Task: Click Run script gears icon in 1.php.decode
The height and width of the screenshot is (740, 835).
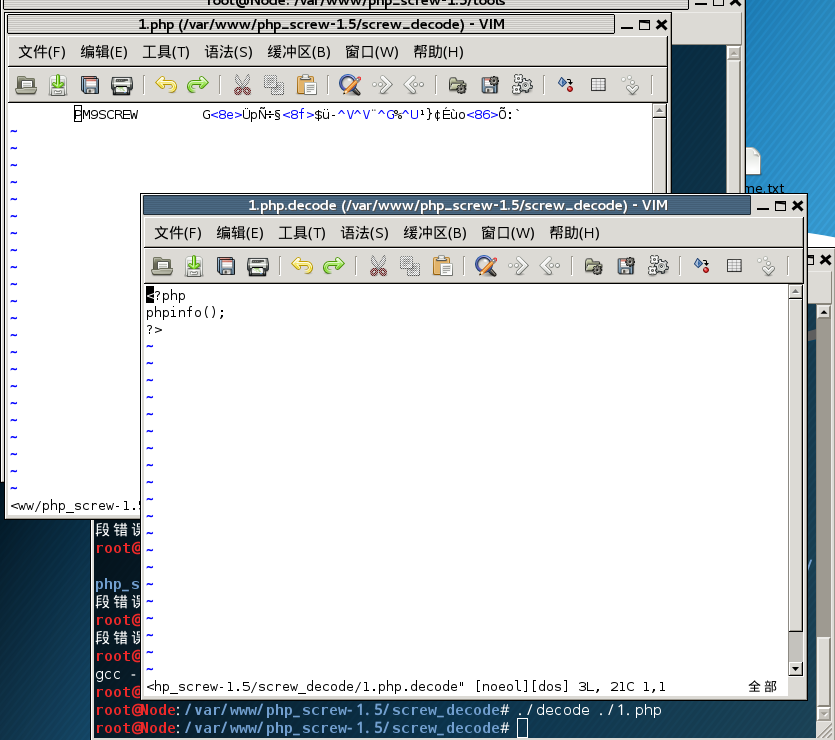Action: pos(658,266)
